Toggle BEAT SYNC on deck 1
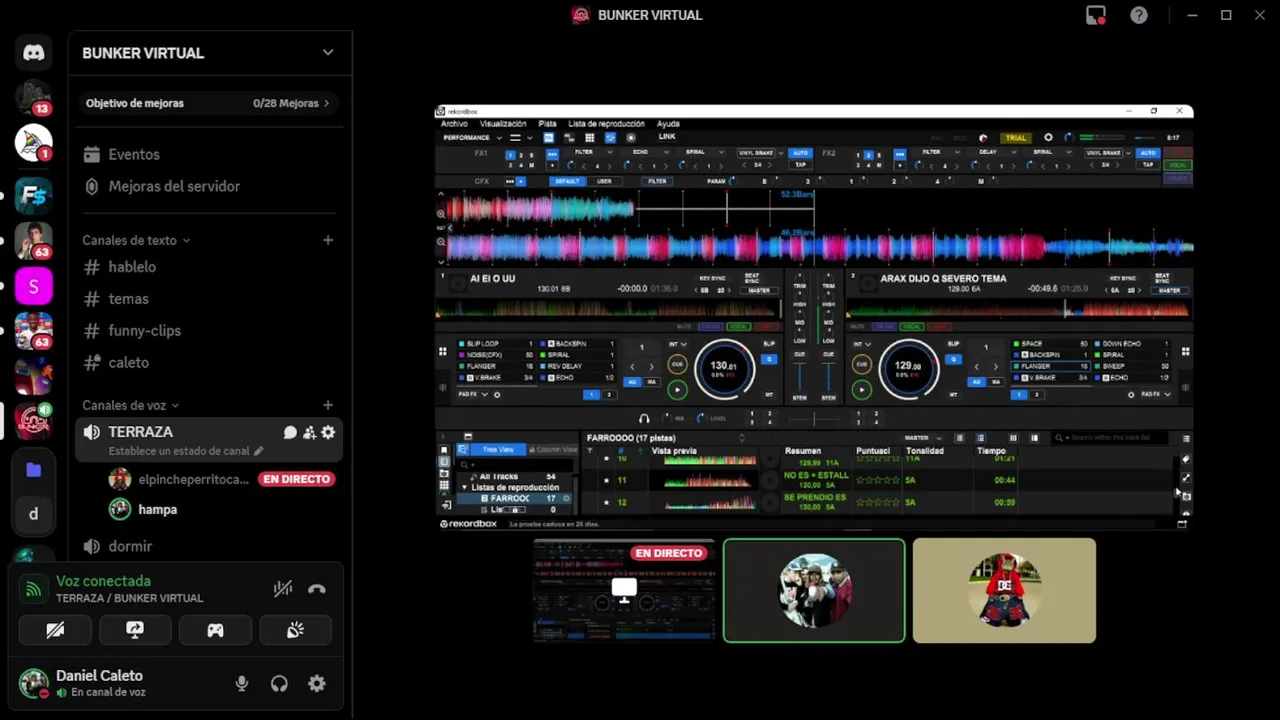The width and height of the screenshot is (1280, 720). pyautogui.click(x=752, y=277)
